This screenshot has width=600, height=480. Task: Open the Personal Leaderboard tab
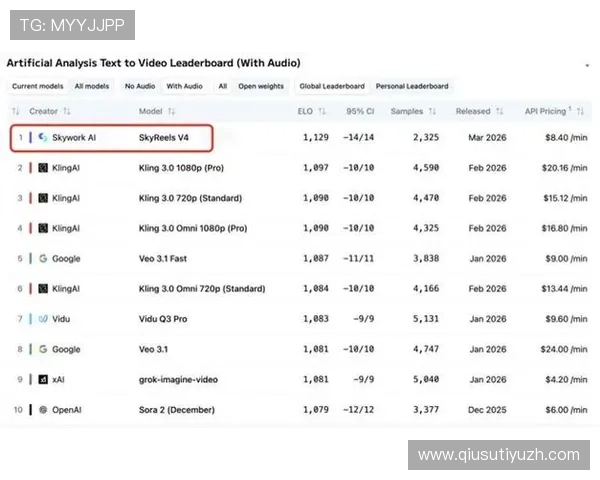tap(412, 86)
